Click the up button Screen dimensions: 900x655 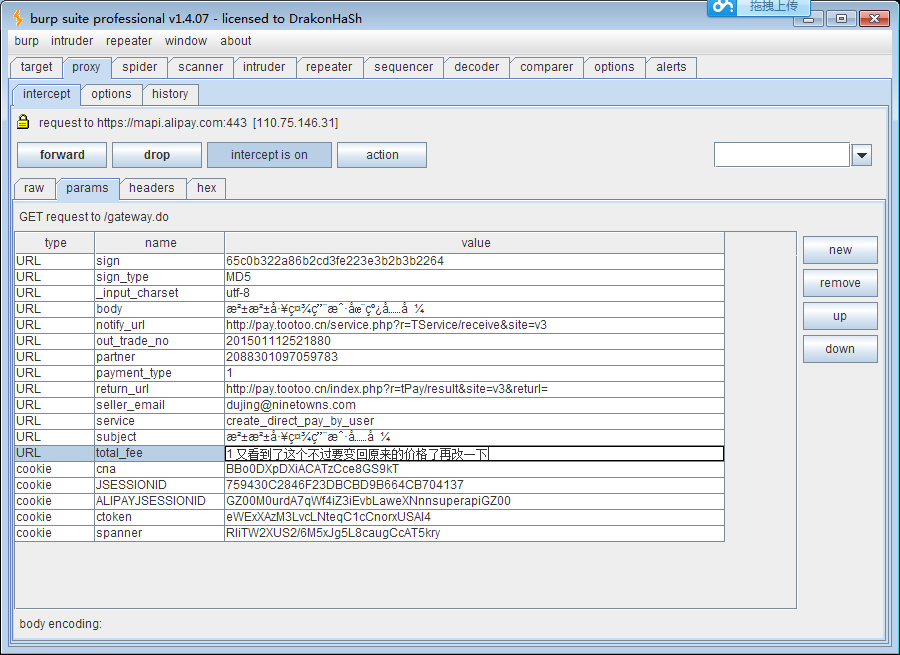coord(840,316)
